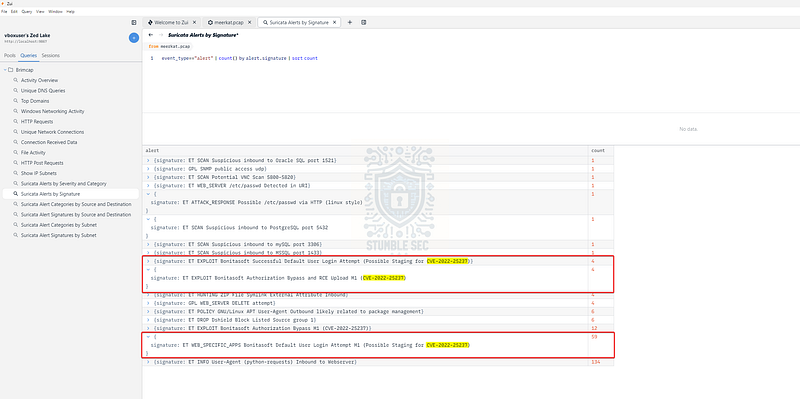Collapse the ET ATTACK_RESPONSE /etc/passwd row

148,194
